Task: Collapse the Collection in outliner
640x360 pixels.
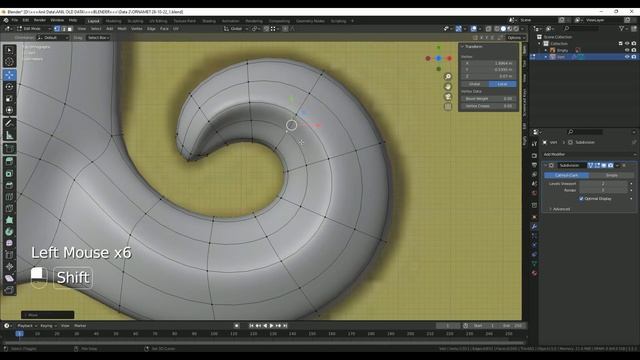Action: [540, 43]
